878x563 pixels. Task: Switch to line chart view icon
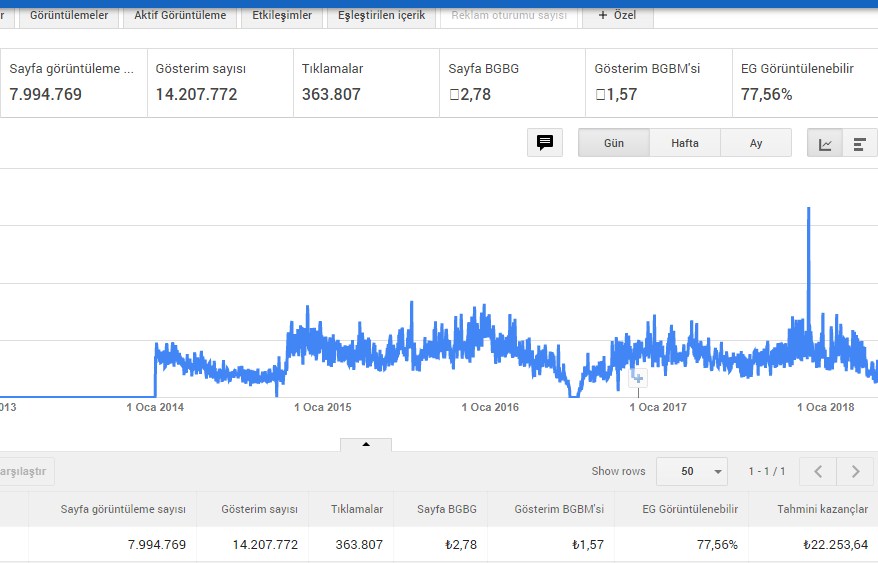click(825, 143)
